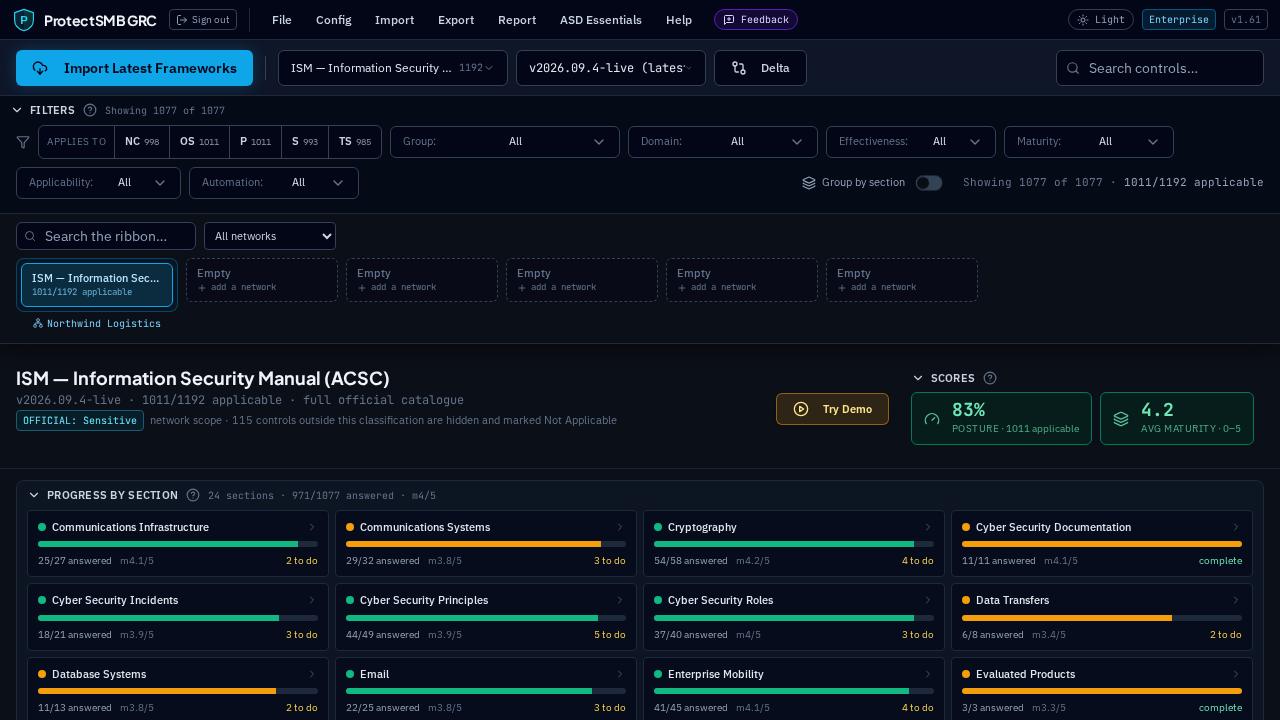Open help icon next to SCORES

(x=990, y=378)
